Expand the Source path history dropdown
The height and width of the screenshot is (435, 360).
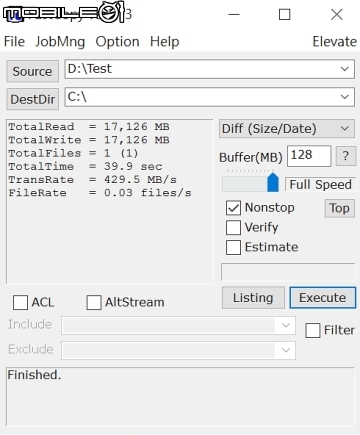(345, 69)
